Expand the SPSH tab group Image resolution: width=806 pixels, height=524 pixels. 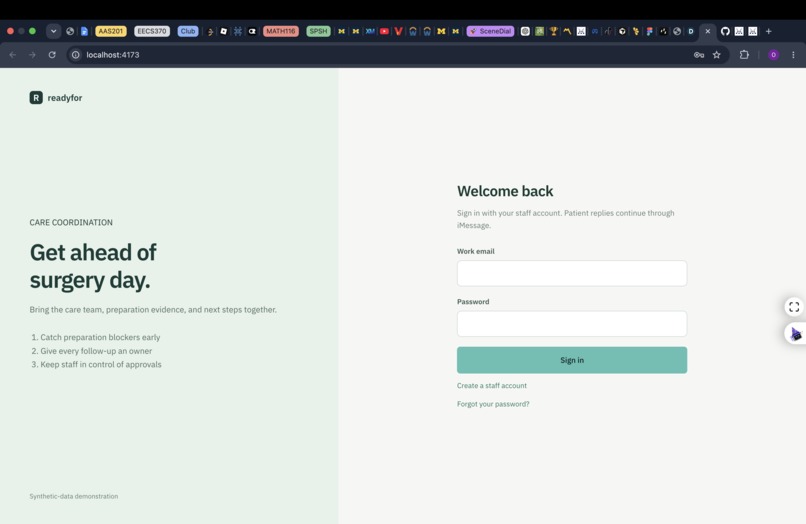[x=318, y=31]
